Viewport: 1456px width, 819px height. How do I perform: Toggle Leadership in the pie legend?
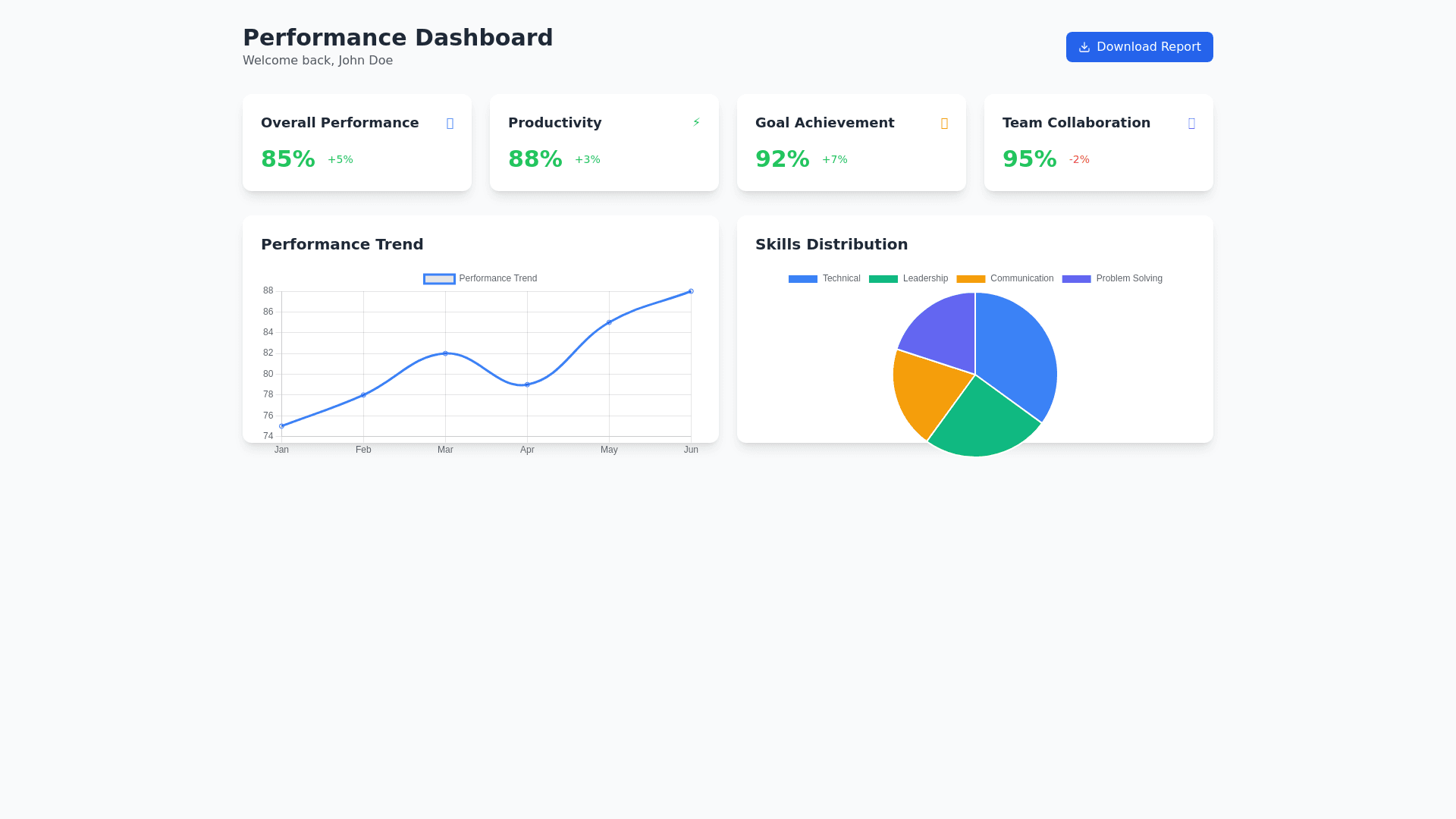point(908,279)
